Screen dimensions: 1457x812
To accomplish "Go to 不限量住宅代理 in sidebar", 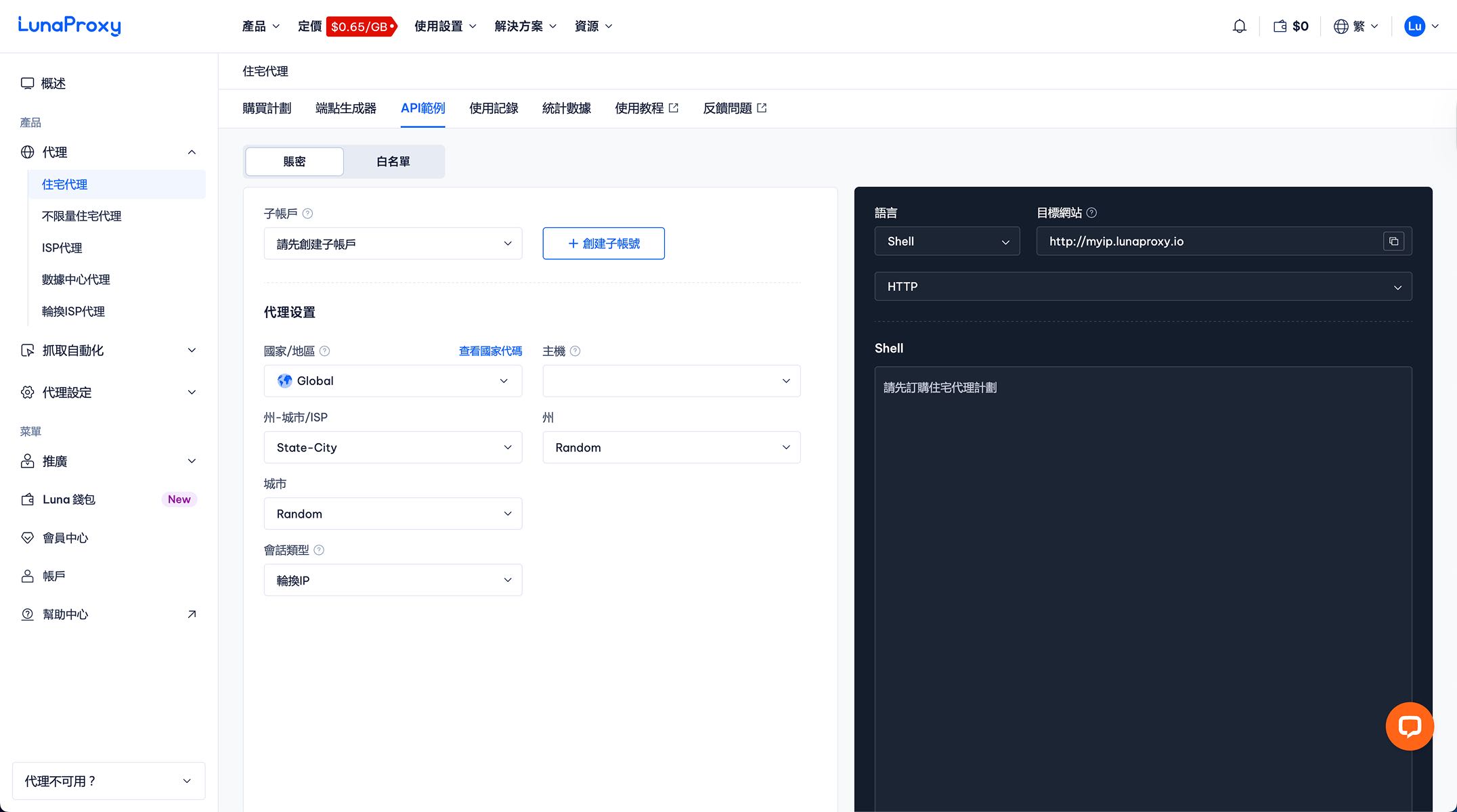I will [81, 217].
